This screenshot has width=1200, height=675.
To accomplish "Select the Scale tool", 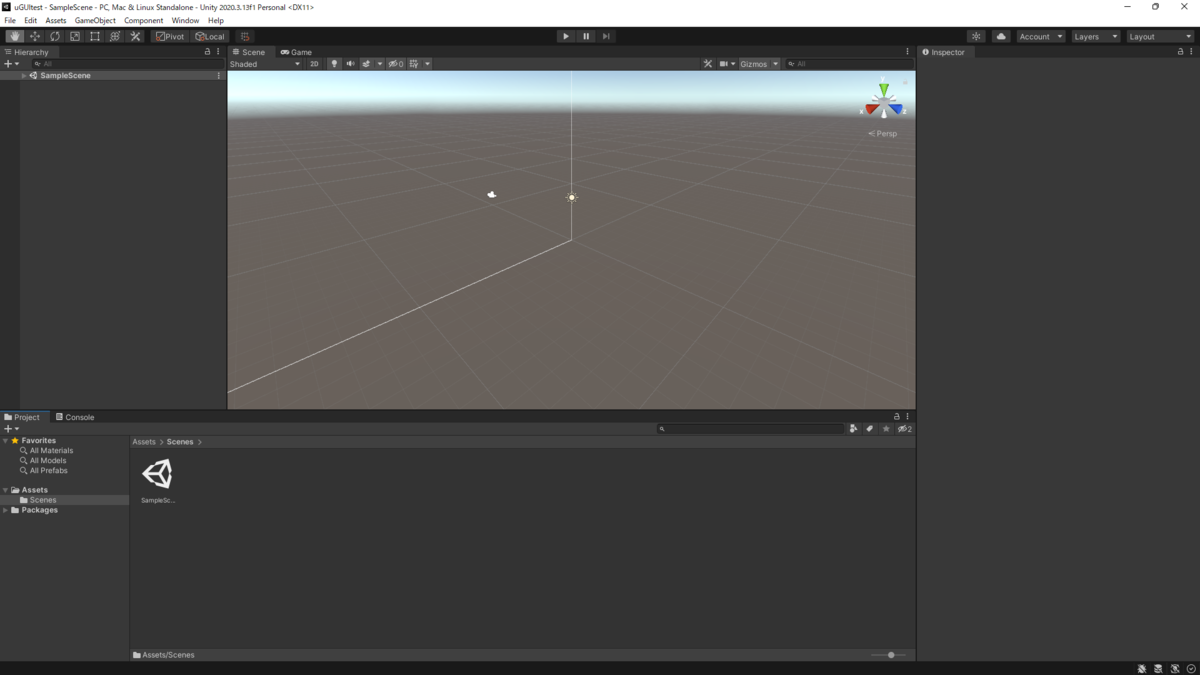I will click(74, 36).
